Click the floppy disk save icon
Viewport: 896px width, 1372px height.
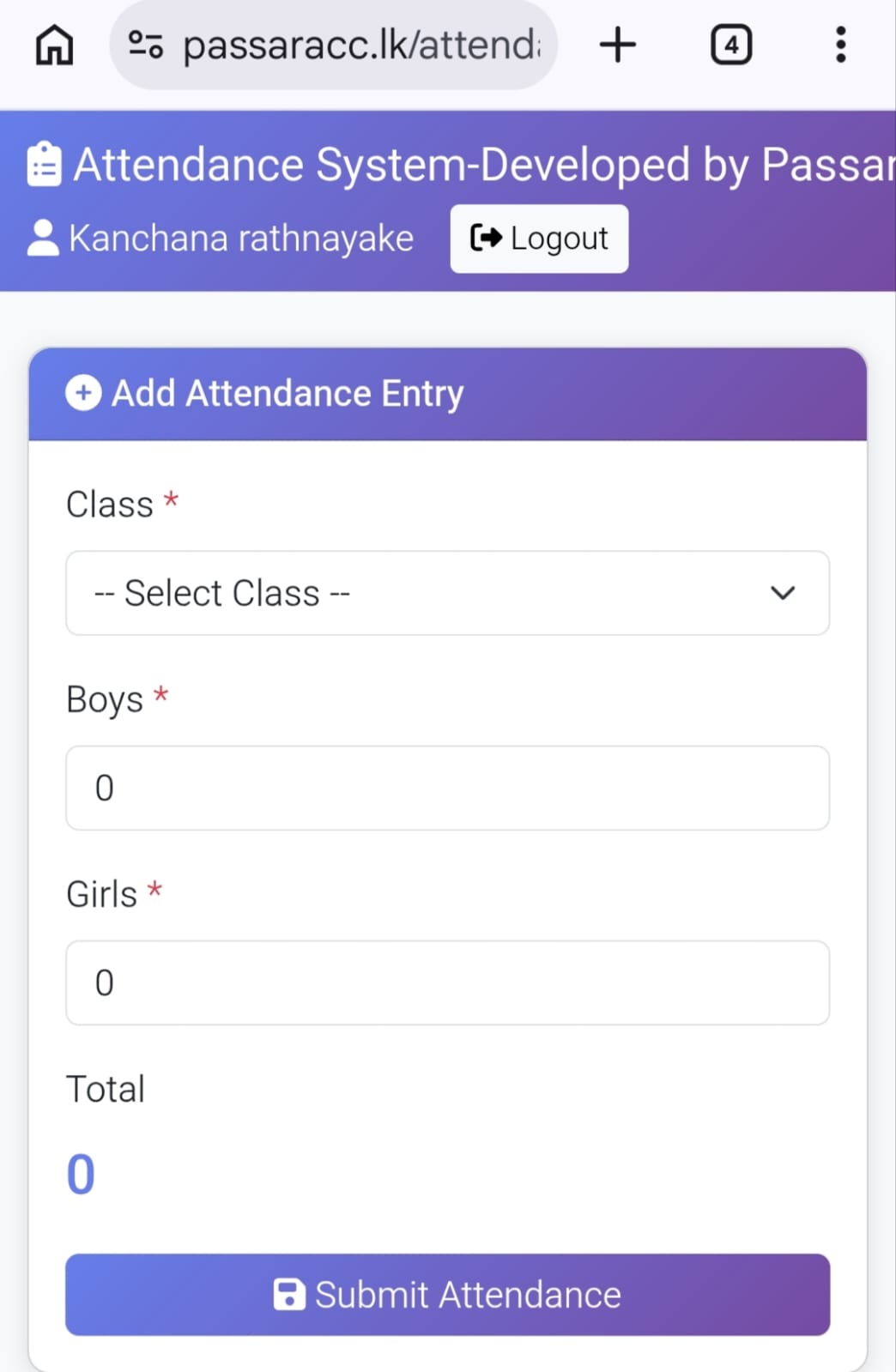point(289,1294)
